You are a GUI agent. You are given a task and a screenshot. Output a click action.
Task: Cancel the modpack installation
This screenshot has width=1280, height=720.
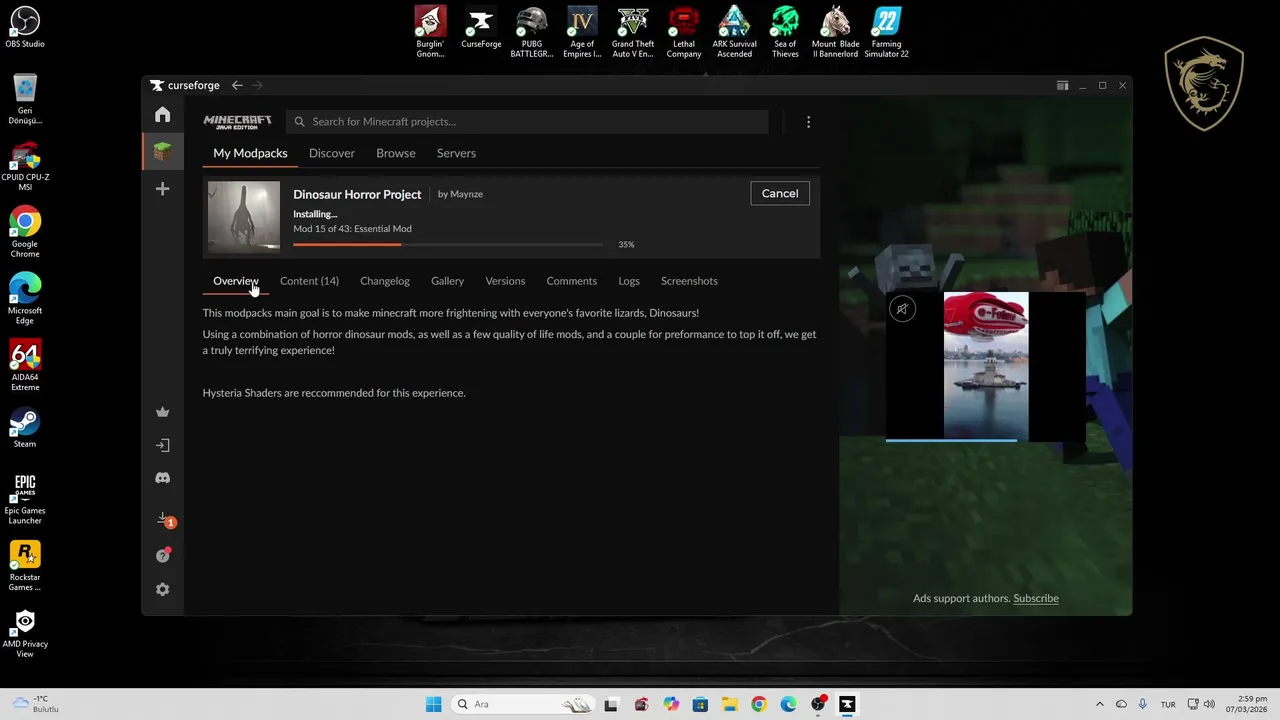point(780,194)
